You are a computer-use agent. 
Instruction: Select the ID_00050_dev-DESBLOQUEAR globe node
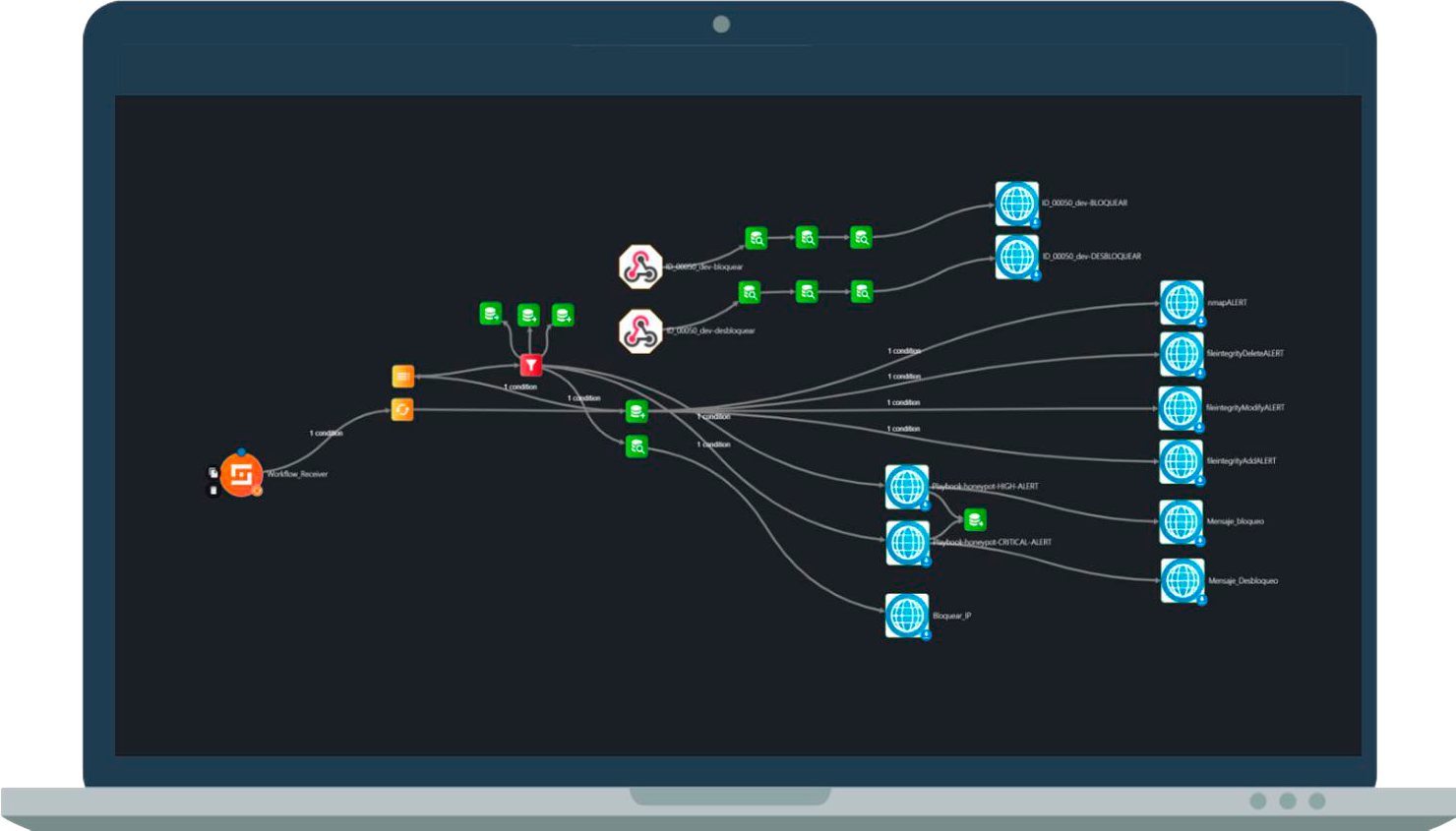pyautogui.click(x=1016, y=257)
